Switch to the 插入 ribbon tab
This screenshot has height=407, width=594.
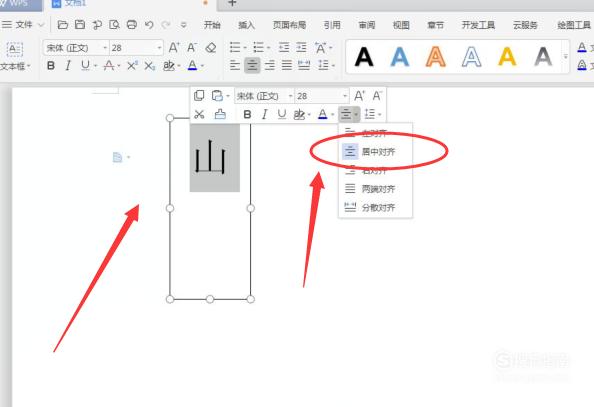click(246, 25)
